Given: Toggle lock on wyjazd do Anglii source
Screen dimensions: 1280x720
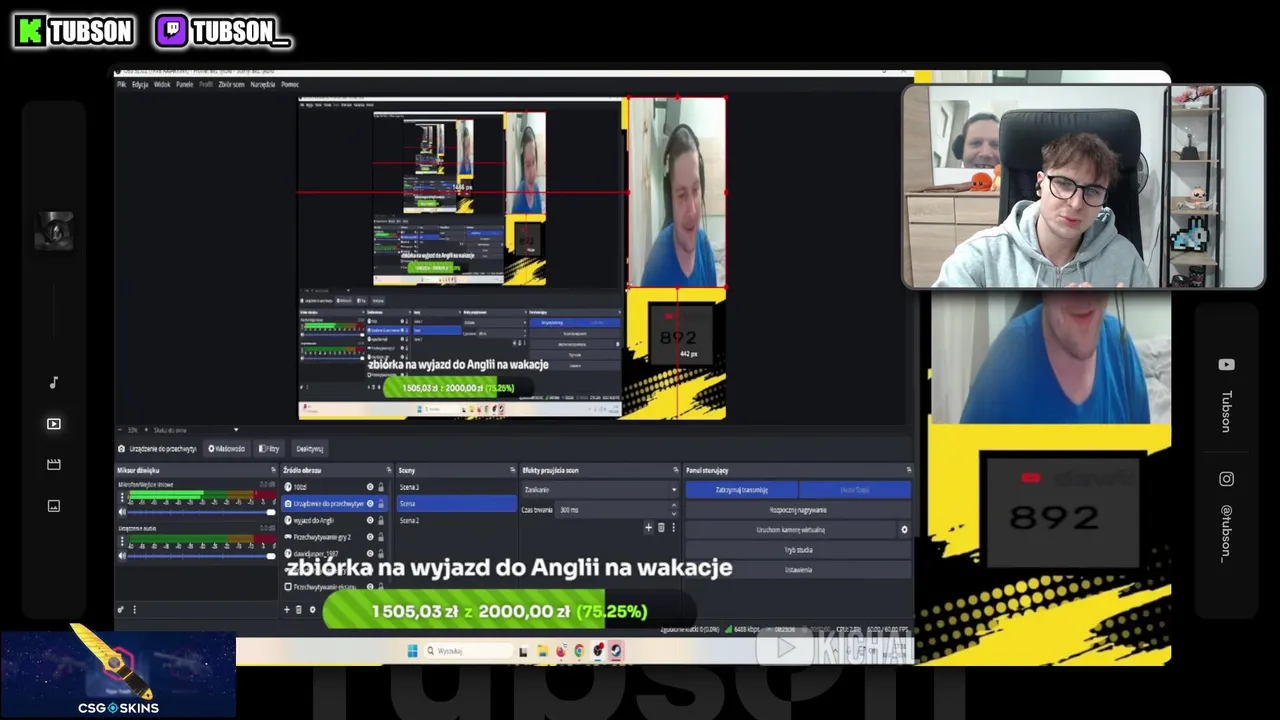Looking at the screenshot, I should coord(381,520).
